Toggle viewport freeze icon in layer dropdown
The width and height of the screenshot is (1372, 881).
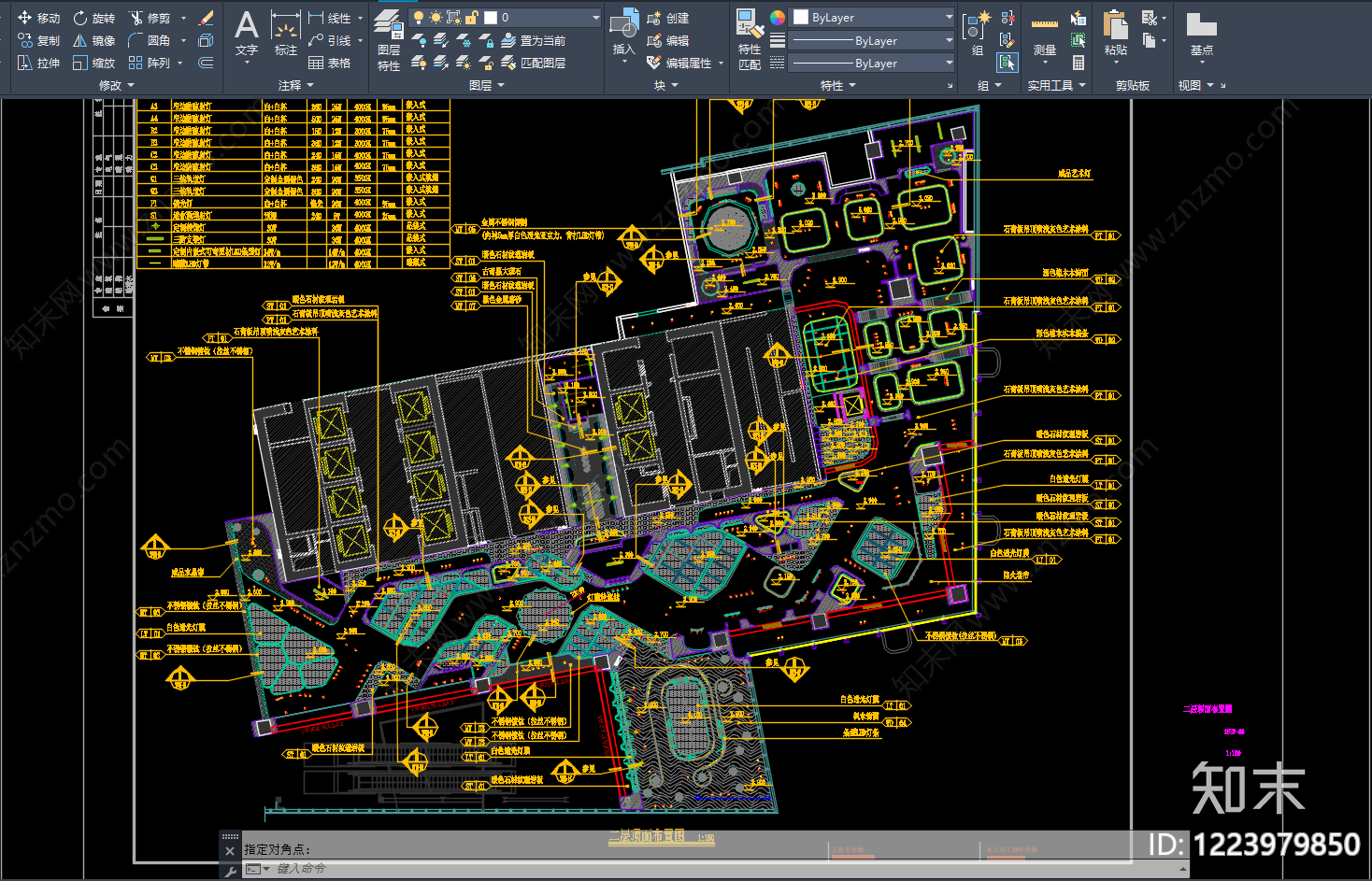(x=453, y=18)
